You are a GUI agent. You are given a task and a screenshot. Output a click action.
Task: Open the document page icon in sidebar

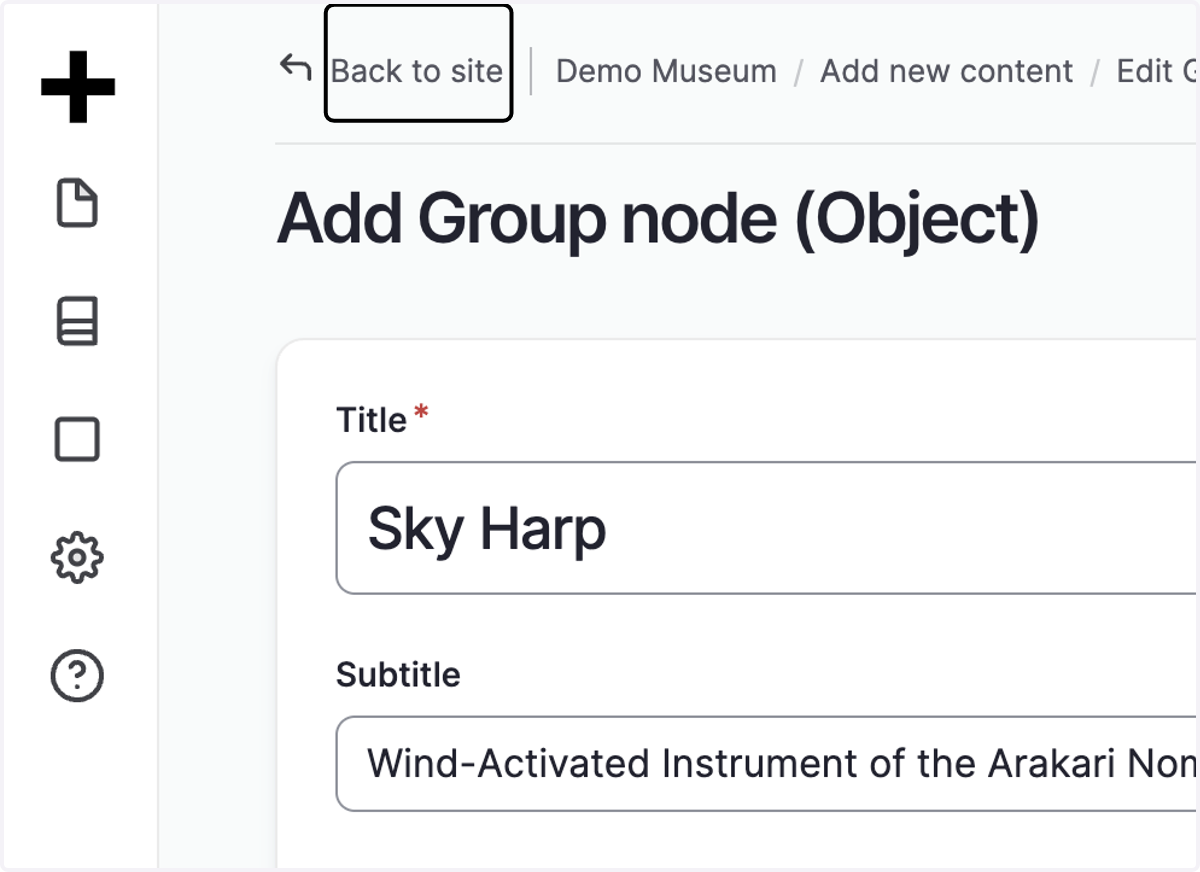pos(77,204)
